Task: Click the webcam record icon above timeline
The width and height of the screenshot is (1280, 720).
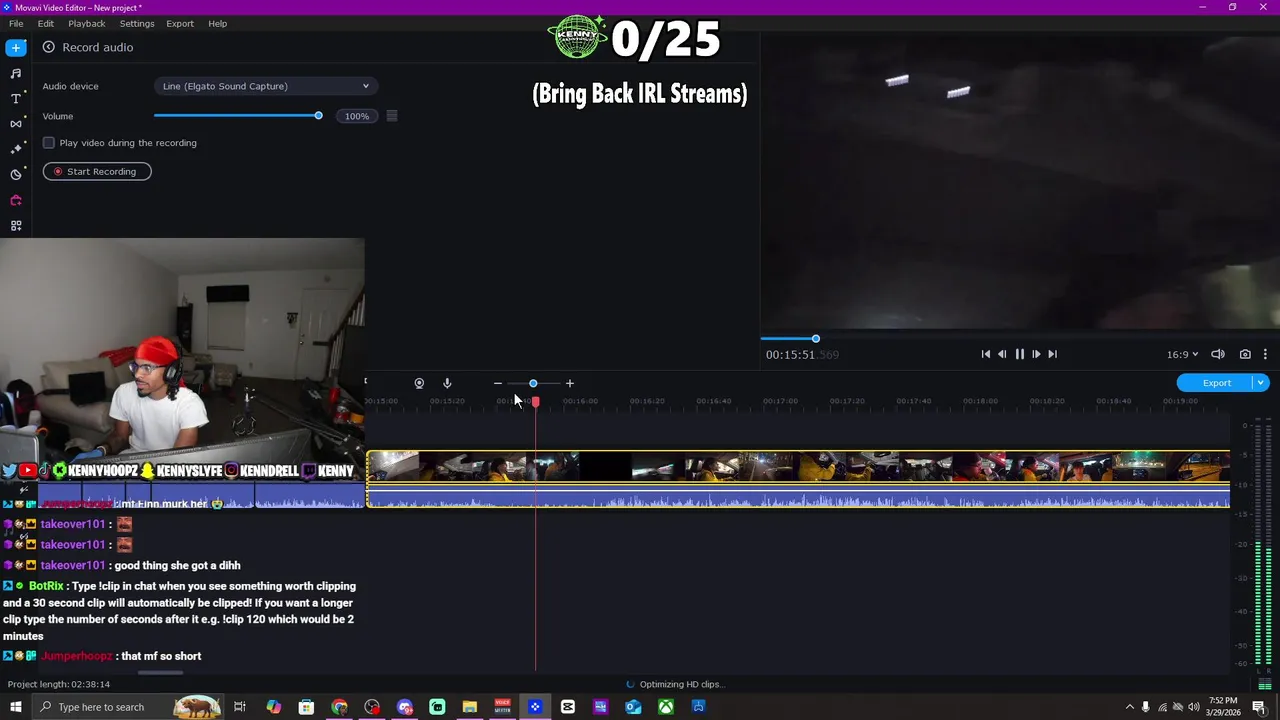Action: [419, 383]
